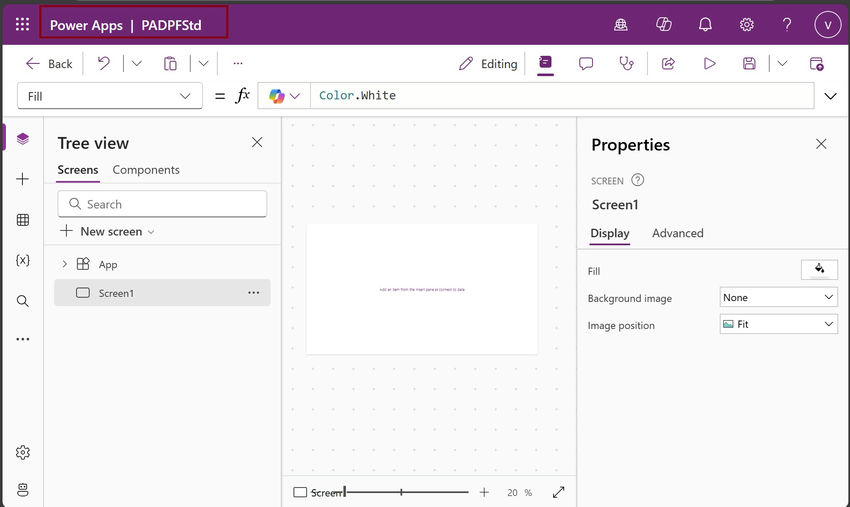Viewport: 850px width, 507px height.
Task: Open the property selector dropdown showing Fill
Action: click(x=109, y=96)
